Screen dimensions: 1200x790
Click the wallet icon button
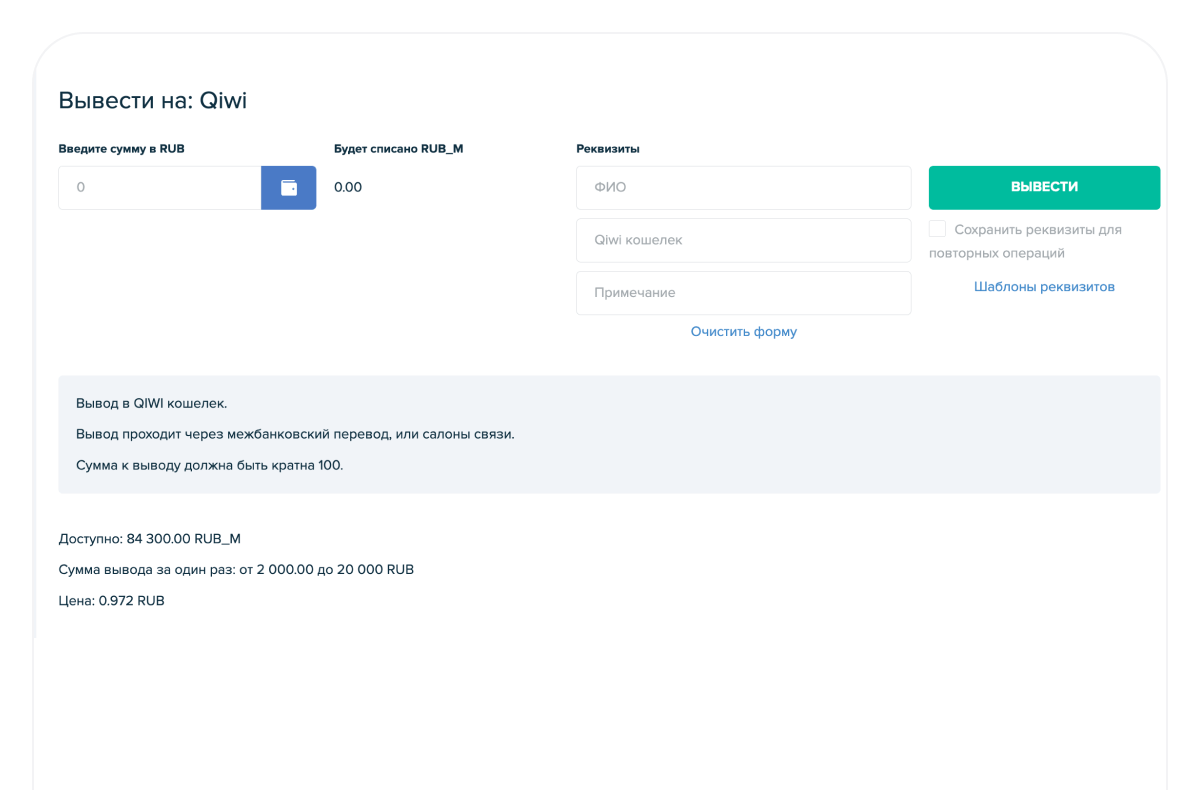tap(288, 188)
